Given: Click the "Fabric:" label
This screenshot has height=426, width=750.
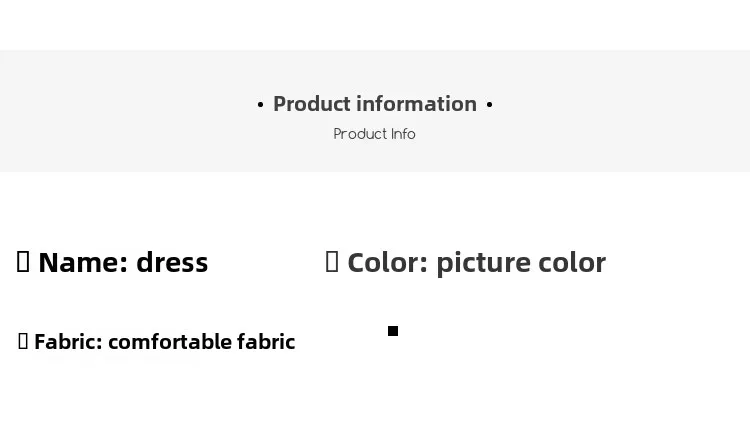Looking at the screenshot, I should coord(68,341).
